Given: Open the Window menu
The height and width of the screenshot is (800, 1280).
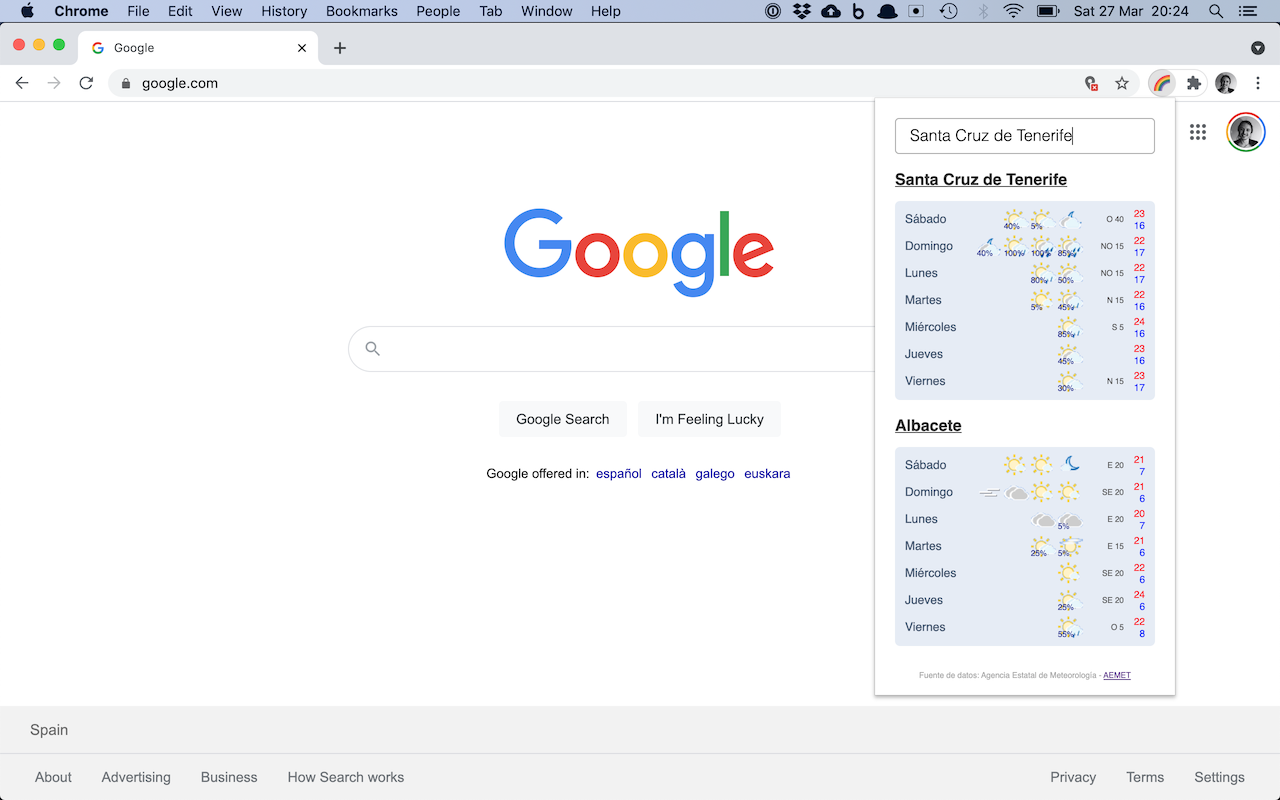Looking at the screenshot, I should pyautogui.click(x=547, y=11).
